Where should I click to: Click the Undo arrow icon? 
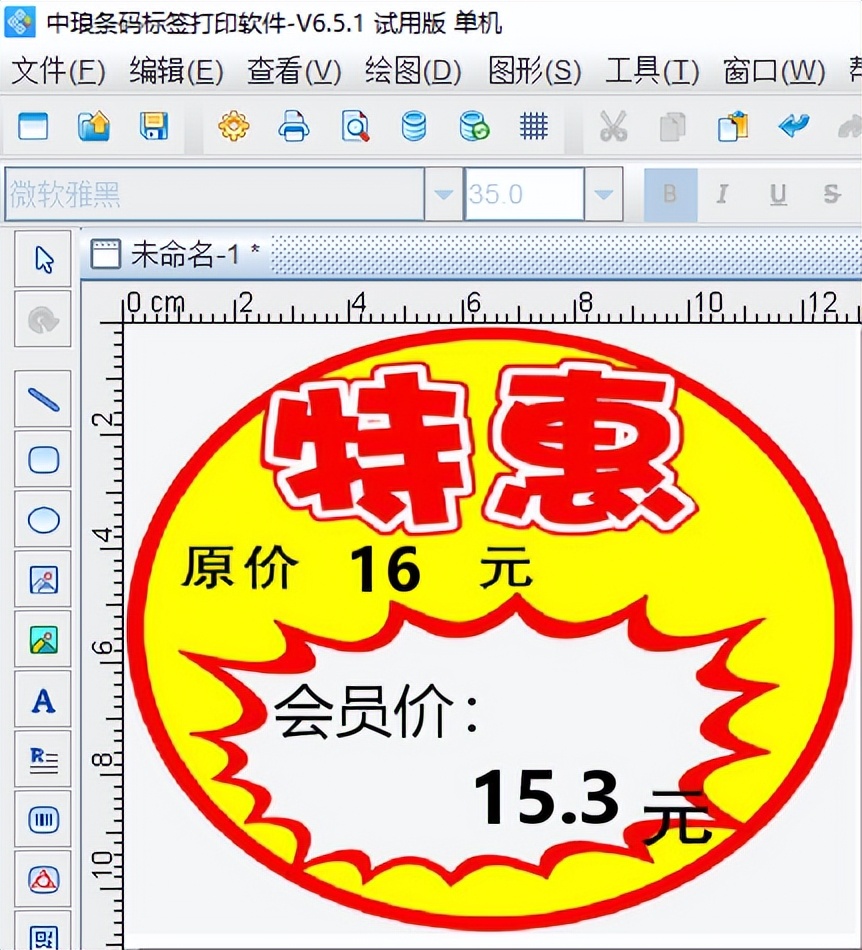(794, 125)
